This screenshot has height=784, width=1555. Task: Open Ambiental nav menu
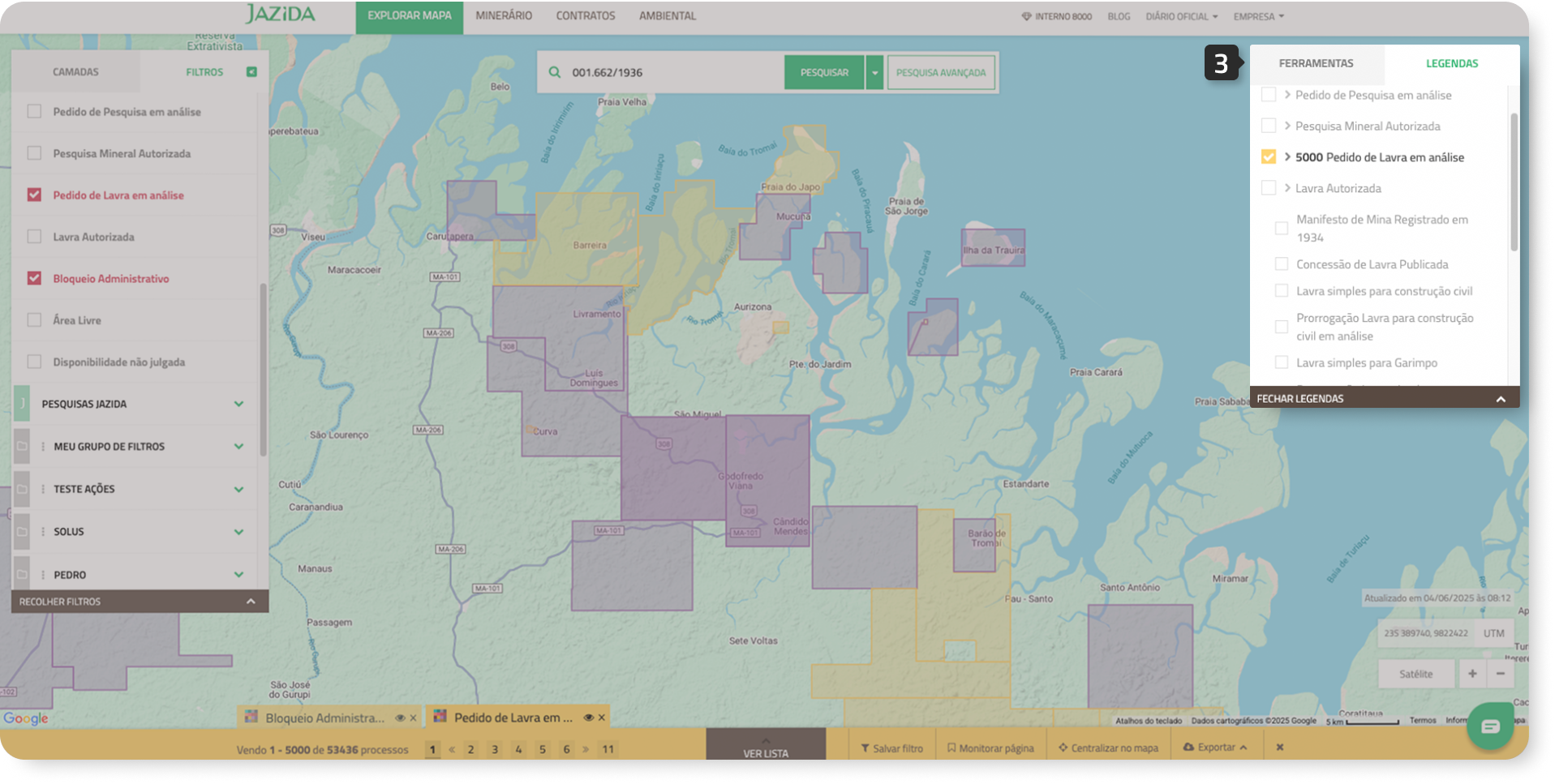click(667, 16)
